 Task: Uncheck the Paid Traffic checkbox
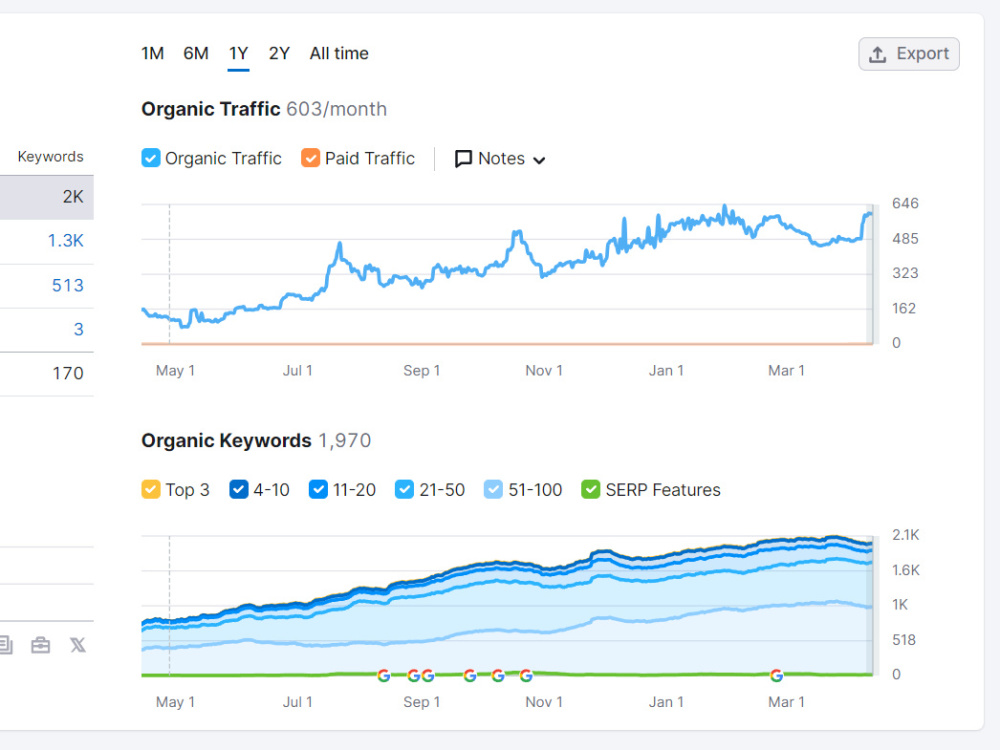311,158
